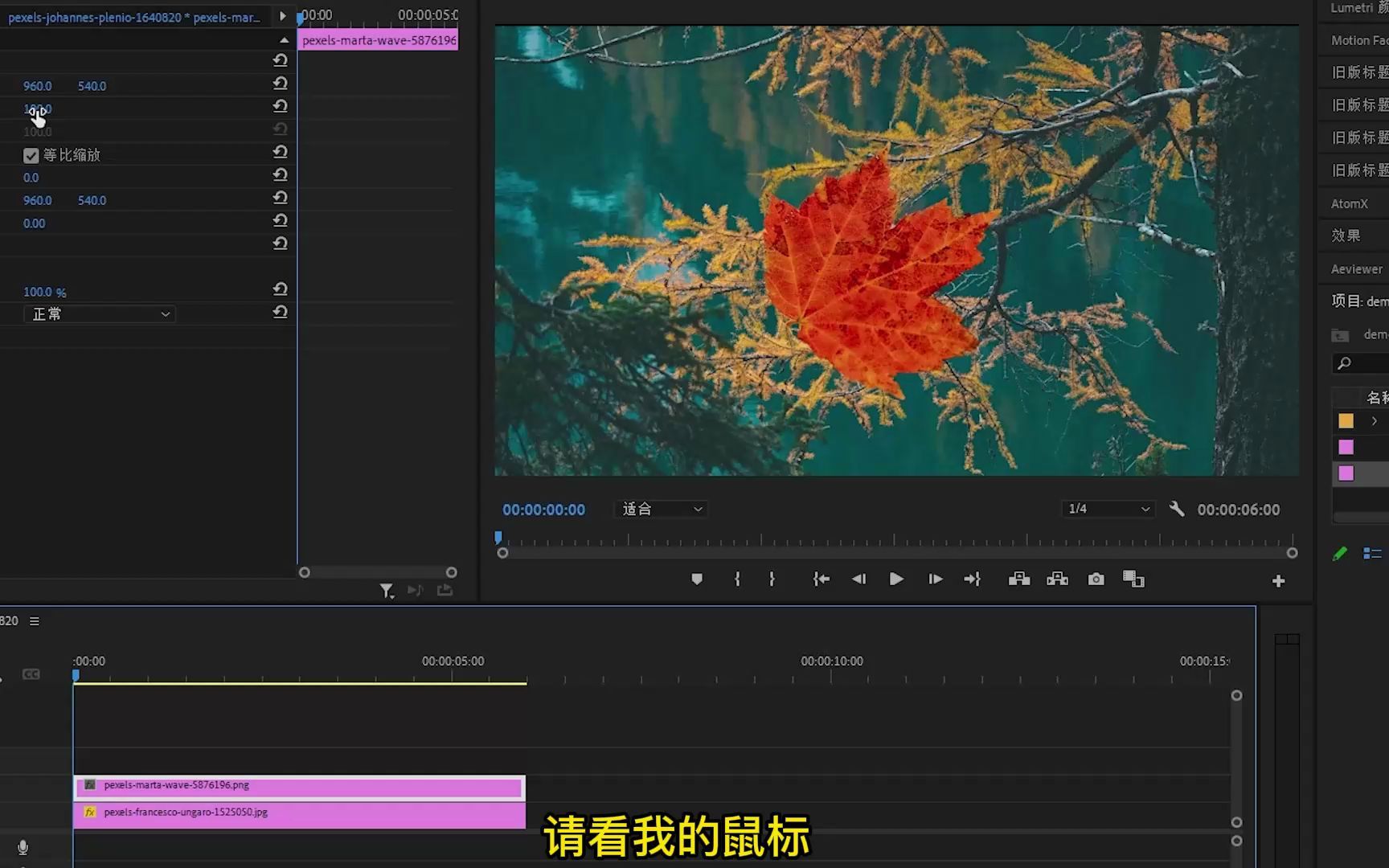Viewport: 1389px width, 868px height.
Task: Toggle the voice-over record microphone
Action: [x=22, y=848]
